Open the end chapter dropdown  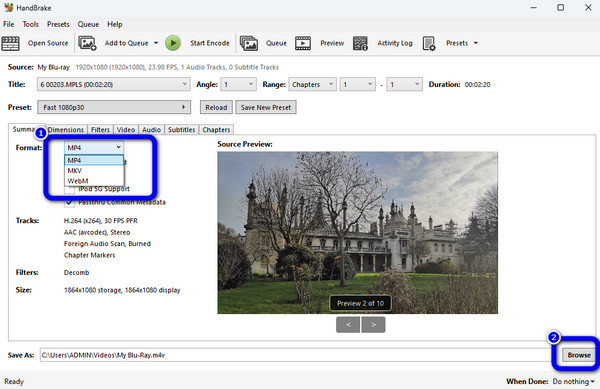404,85
